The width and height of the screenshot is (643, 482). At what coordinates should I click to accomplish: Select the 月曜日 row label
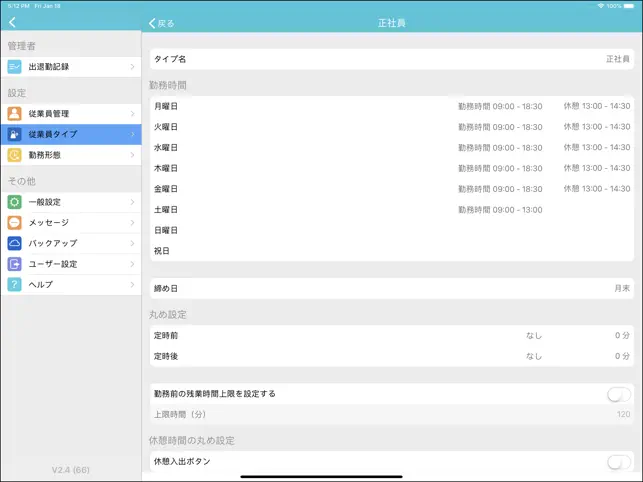click(x=166, y=106)
